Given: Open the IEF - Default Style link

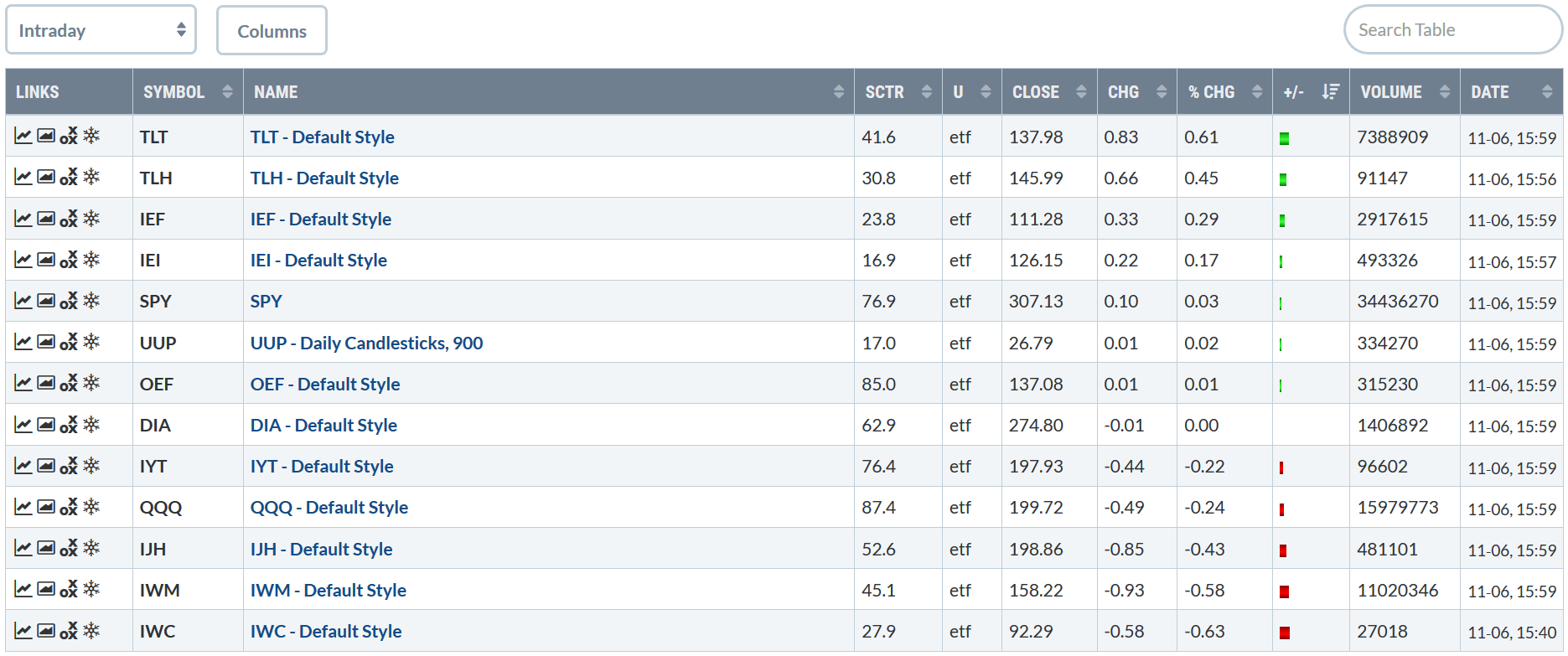Looking at the screenshot, I should click(320, 219).
